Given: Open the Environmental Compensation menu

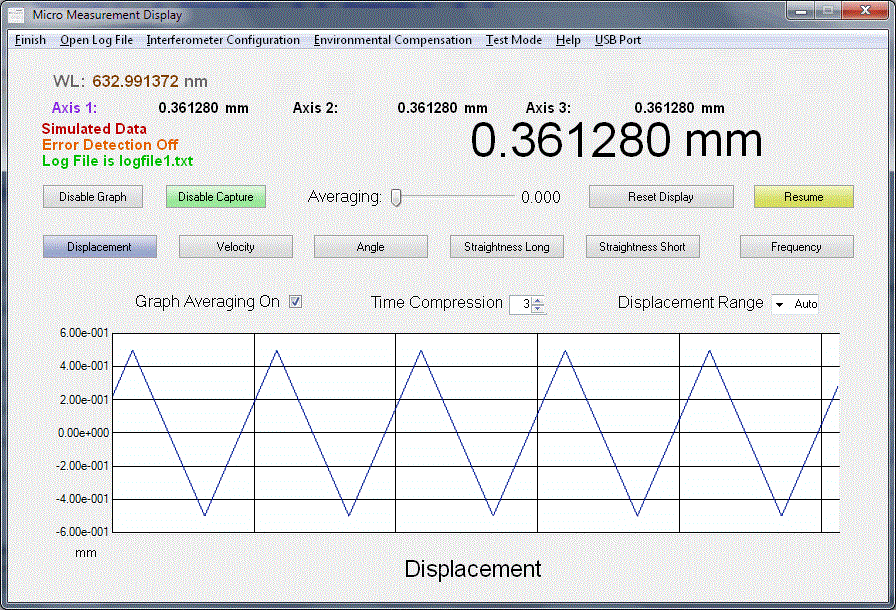Looking at the screenshot, I should tap(392, 40).
